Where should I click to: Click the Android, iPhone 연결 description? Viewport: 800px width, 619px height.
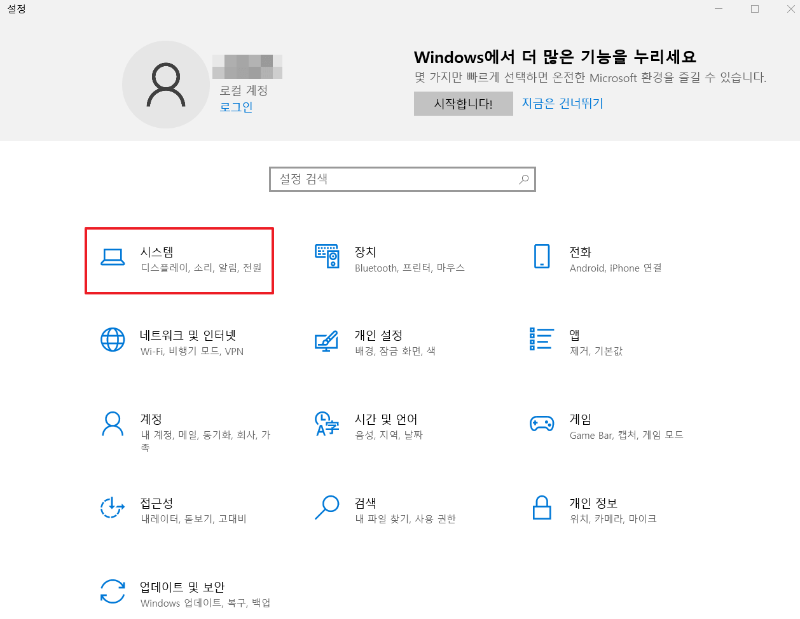pyautogui.click(x=615, y=267)
